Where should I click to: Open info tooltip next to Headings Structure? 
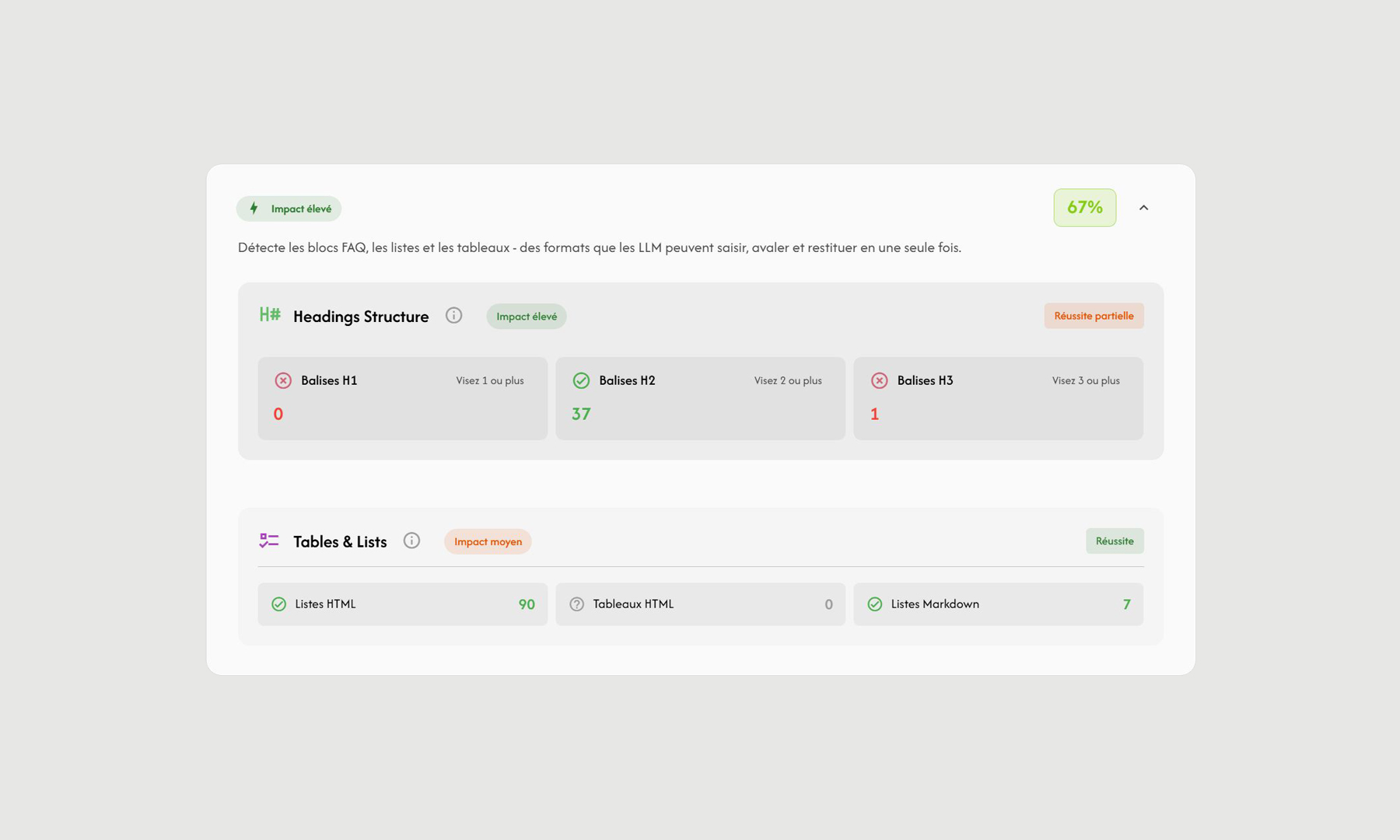click(x=453, y=316)
